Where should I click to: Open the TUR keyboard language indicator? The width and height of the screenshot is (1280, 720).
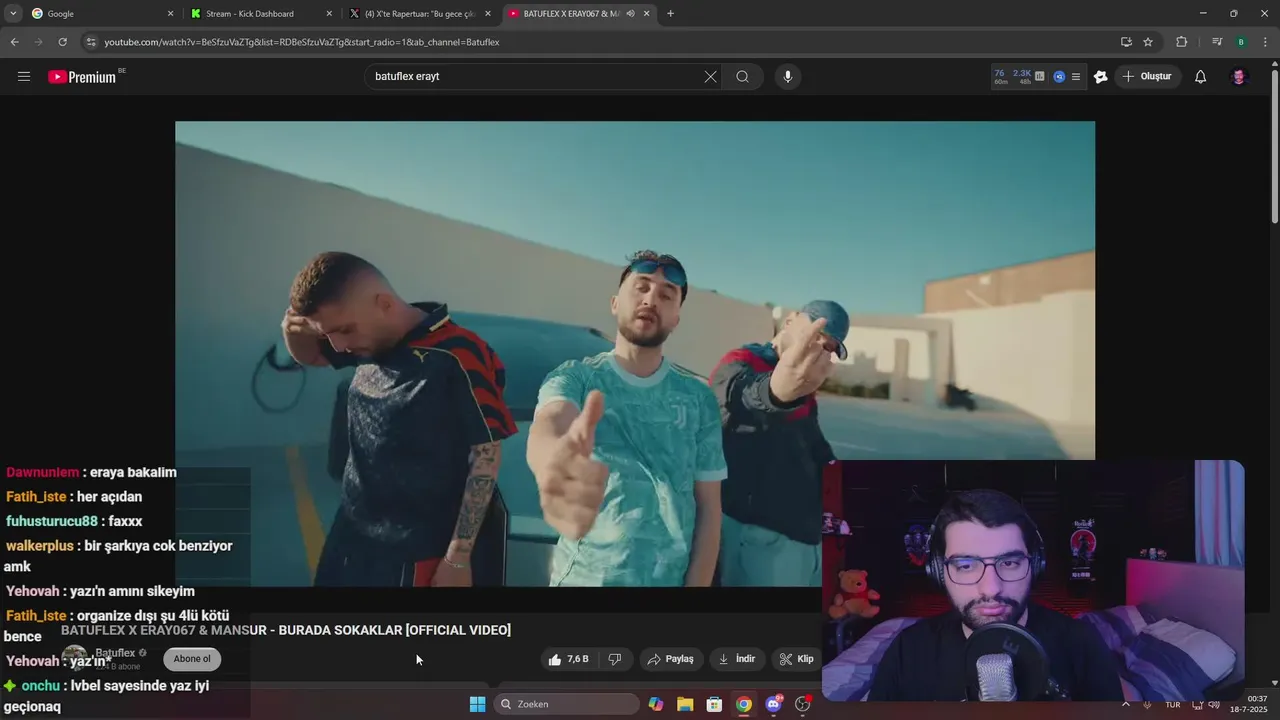1173,704
